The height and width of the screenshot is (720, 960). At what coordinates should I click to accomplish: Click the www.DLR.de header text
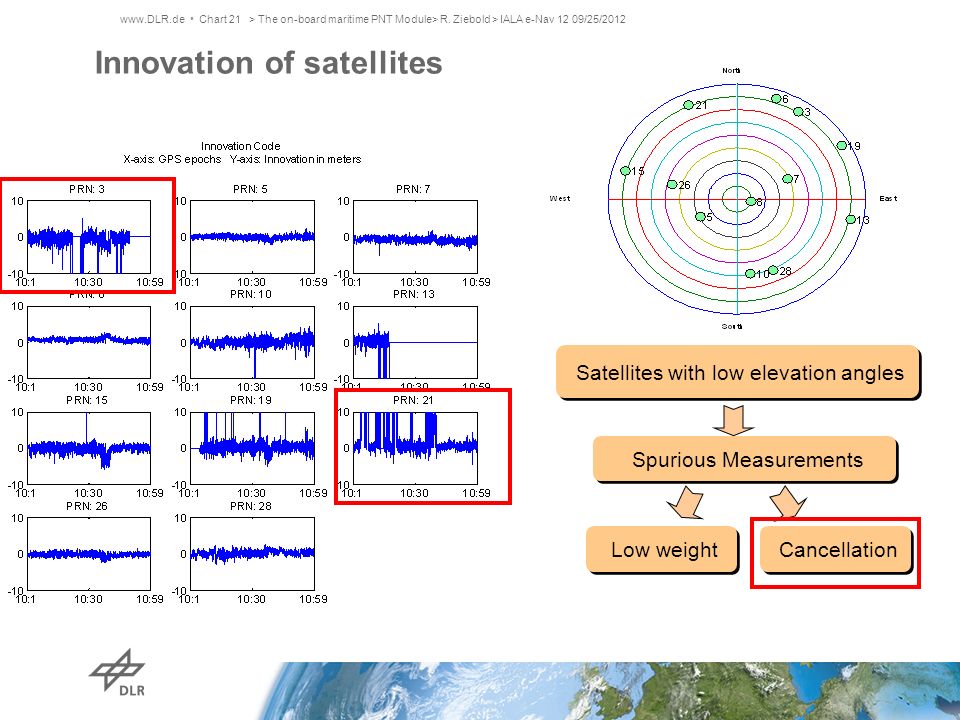(152, 19)
